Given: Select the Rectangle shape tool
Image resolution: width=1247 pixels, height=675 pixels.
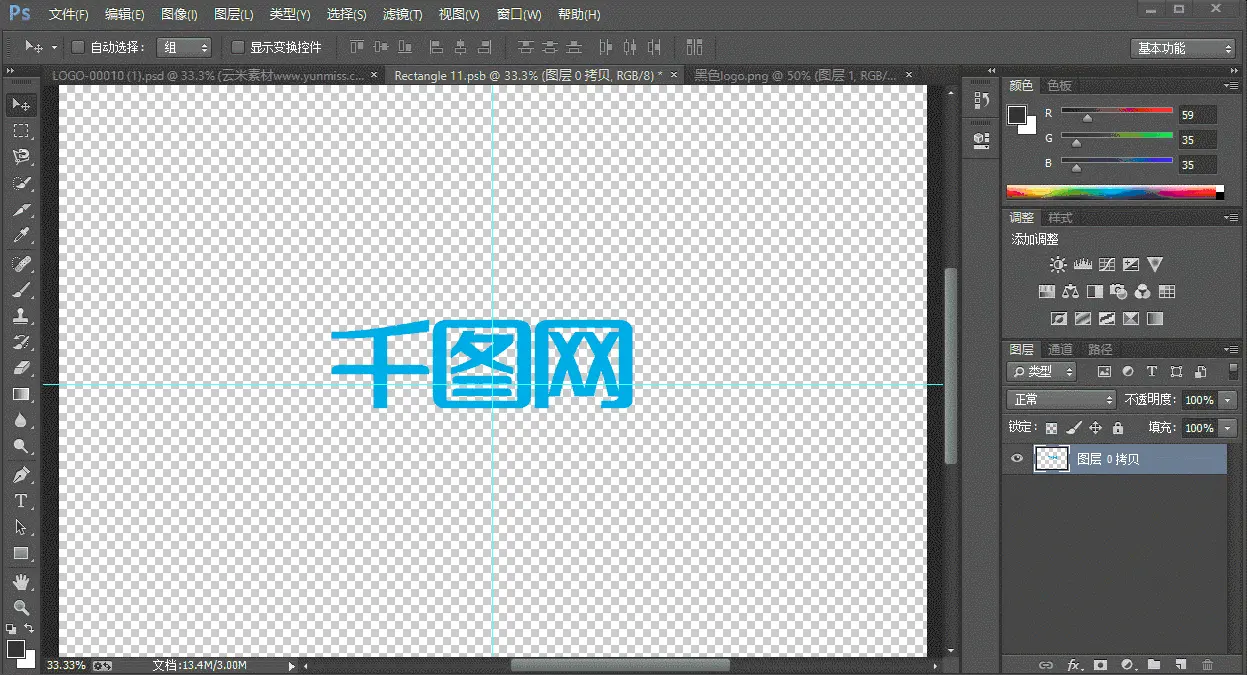Looking at the screenshot, I should coord(20,553).
